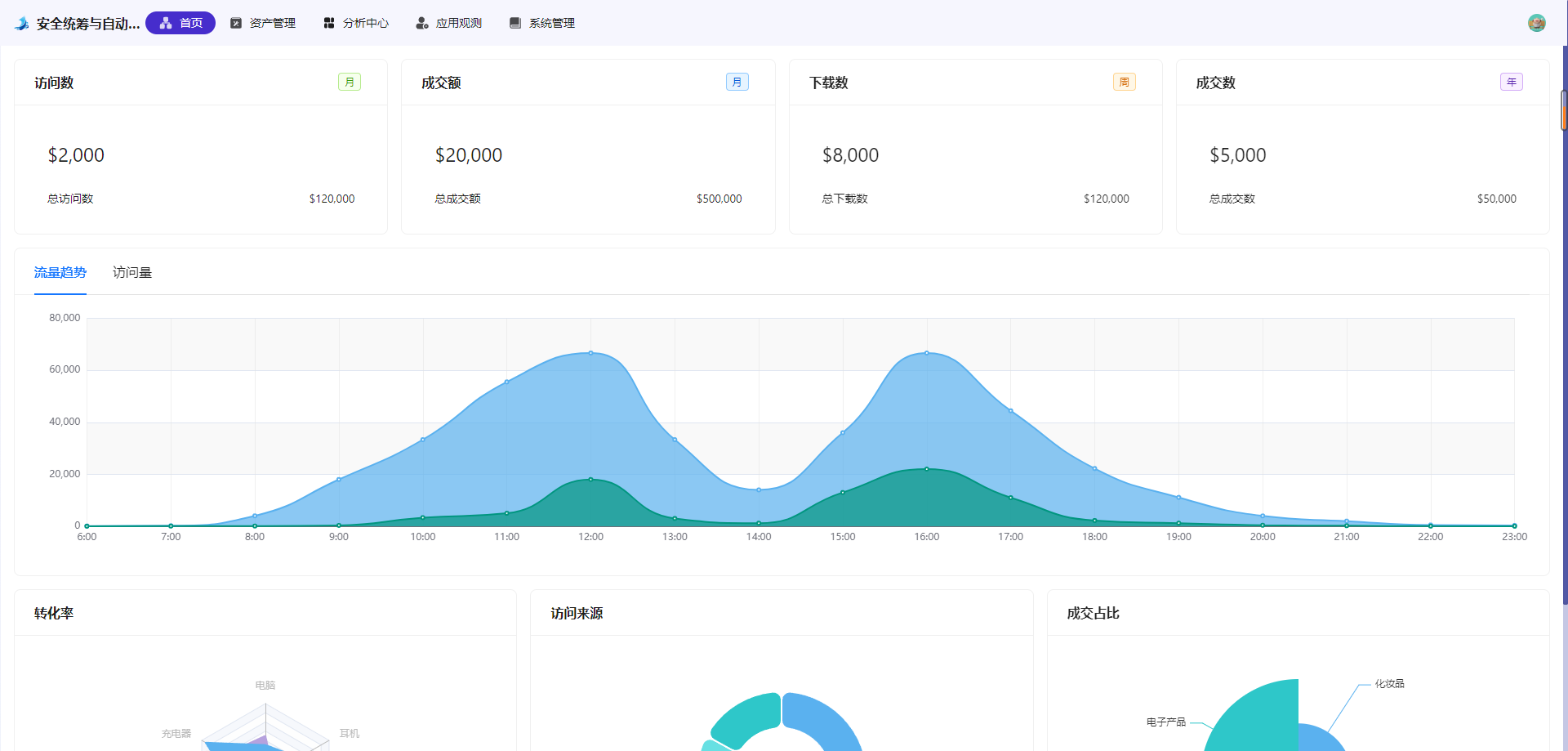Click the 化妆品 pie chart label

pyautogui.click(x=1389, y=683)
